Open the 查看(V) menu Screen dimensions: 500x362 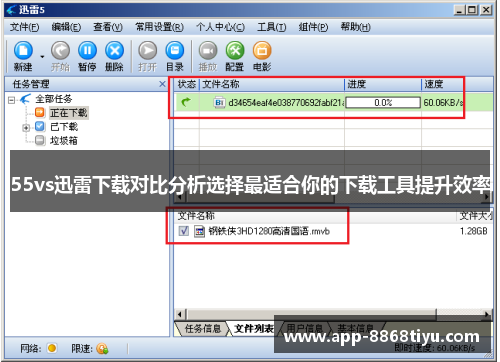[108, 27]
